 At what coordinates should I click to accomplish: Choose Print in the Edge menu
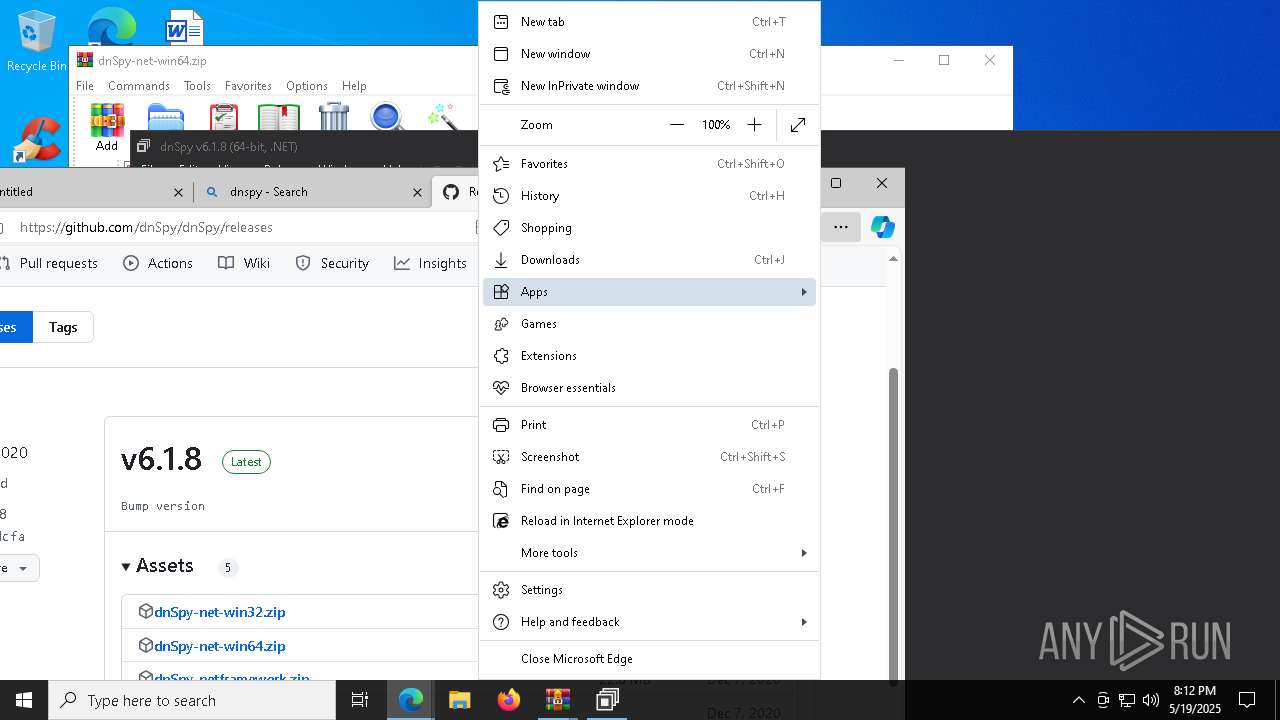(649, 425)
